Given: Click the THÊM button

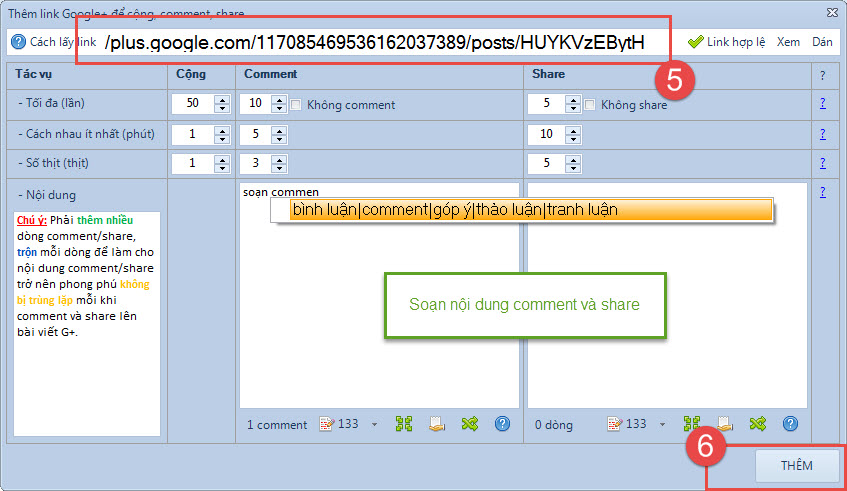Looking at the screenshot, I should (x=796, y=466).
